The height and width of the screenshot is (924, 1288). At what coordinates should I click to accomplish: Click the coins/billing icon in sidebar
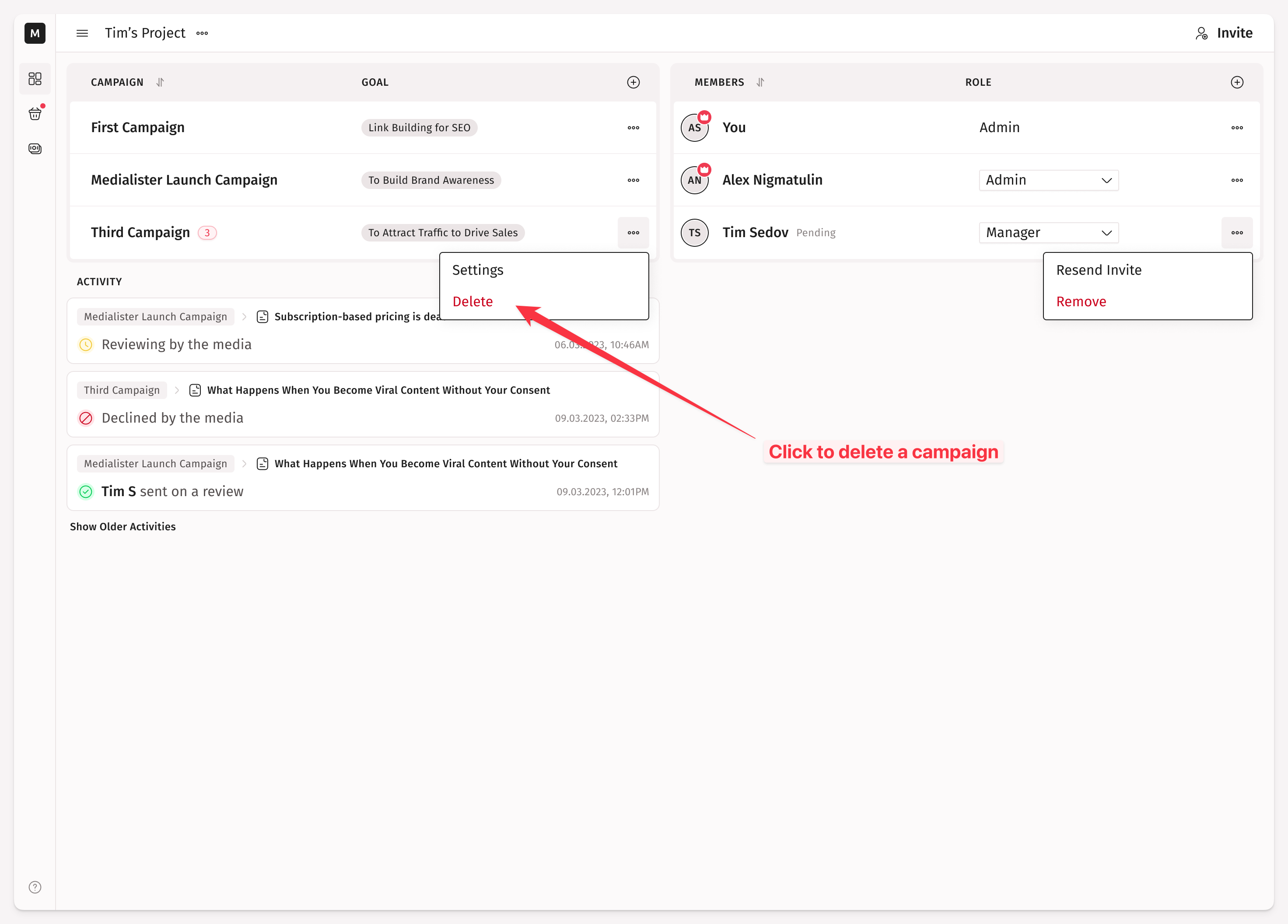tap(35, 149)
